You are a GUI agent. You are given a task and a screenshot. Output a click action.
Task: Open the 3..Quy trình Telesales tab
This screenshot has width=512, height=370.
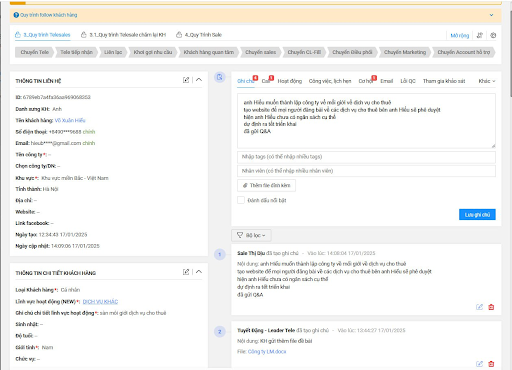click(x=43, y=35)
